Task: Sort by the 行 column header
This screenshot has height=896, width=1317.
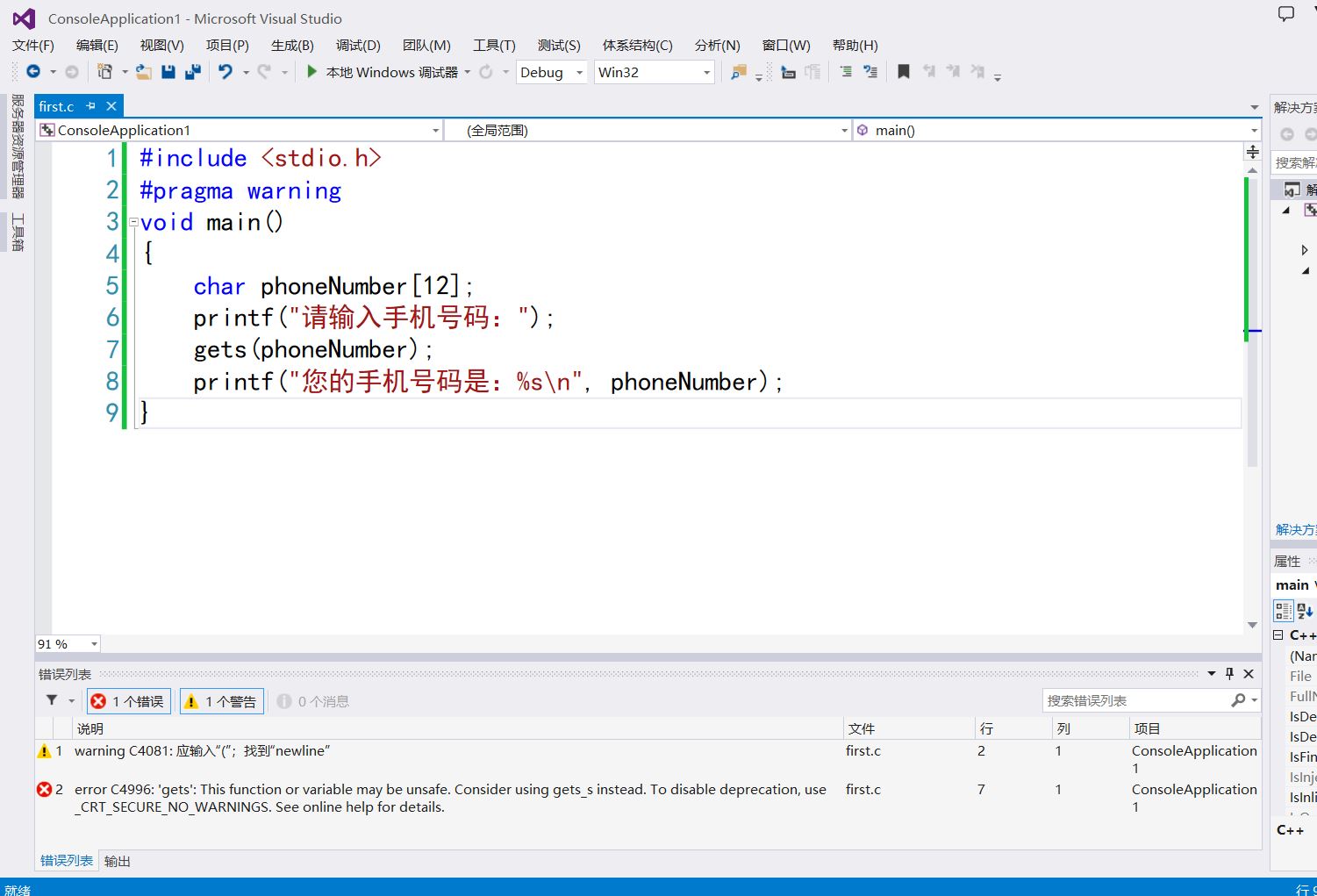Action: pyautogui.click(x=1013, y=728)
